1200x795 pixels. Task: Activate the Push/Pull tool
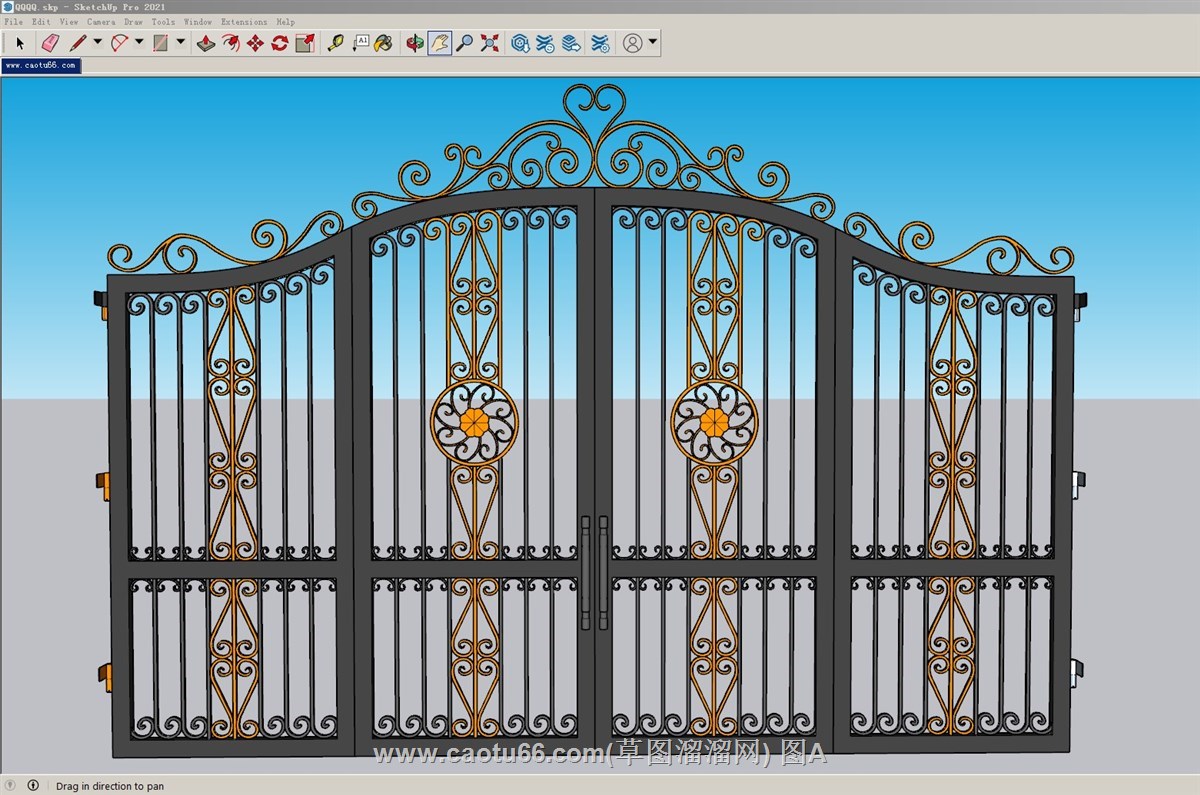pos(206,43)
